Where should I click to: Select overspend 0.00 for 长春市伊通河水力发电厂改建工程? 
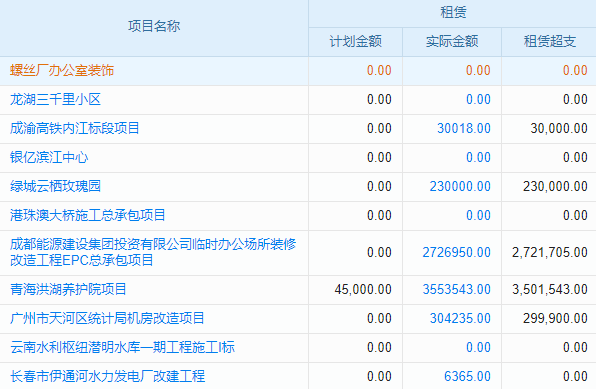[575, 376]
